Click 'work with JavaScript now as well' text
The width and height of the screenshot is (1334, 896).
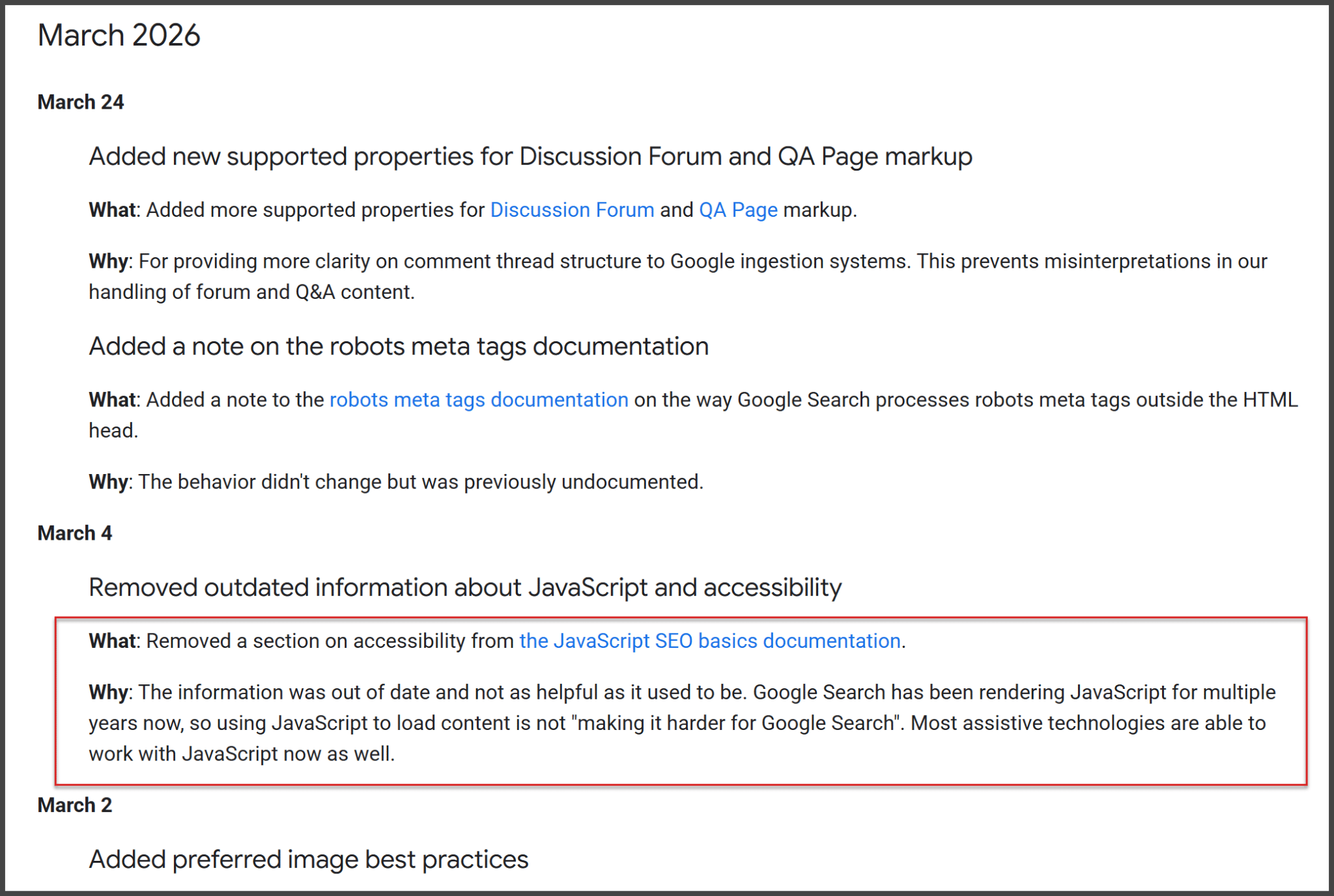coord(242,753)
